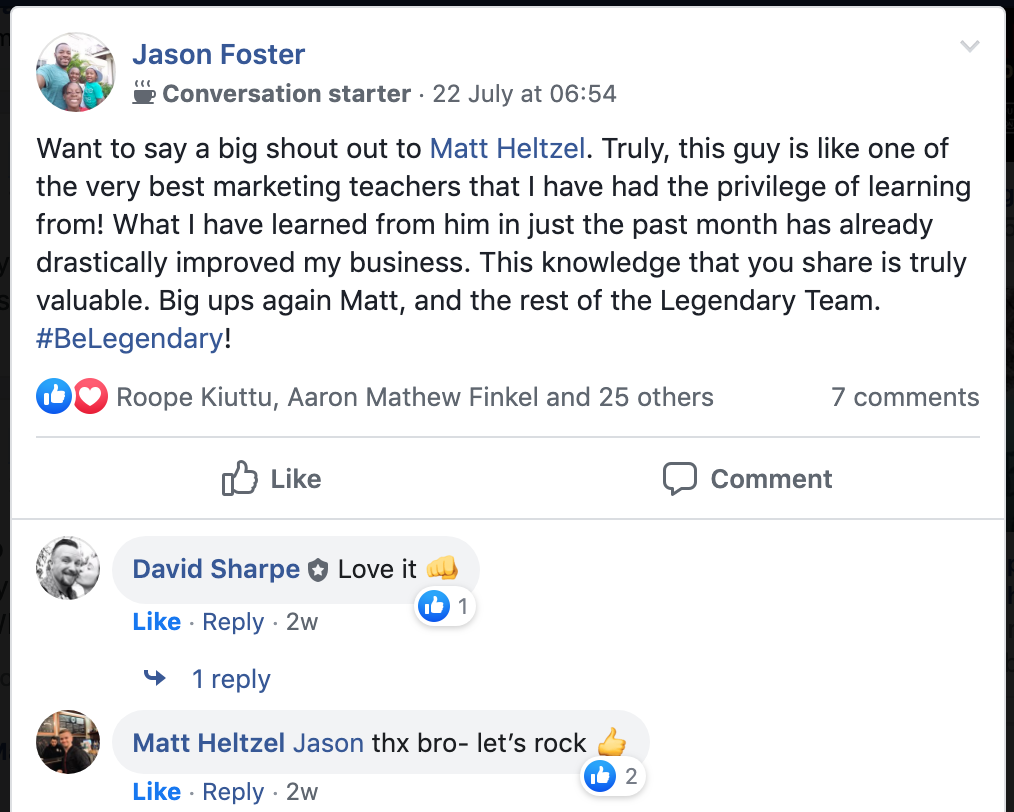Click Matt Heltzel's comment avatar

coord(68,742)
